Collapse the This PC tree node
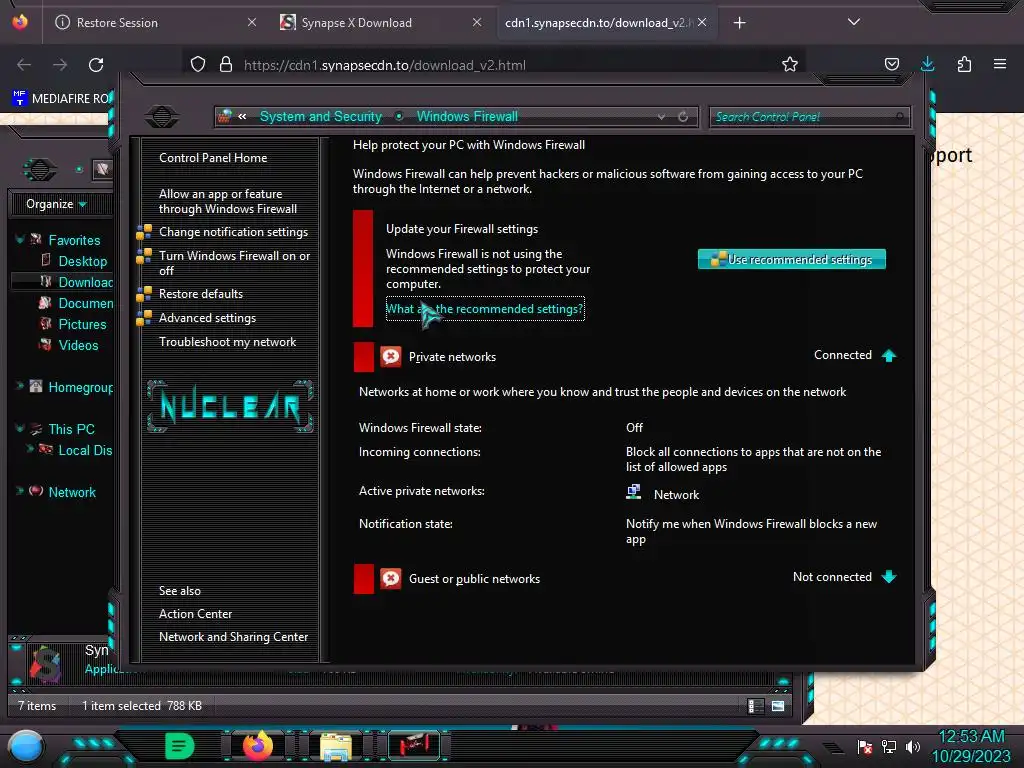Viewport: 1024px width, 768px height. pyautogui.click(x=20, y=428)
